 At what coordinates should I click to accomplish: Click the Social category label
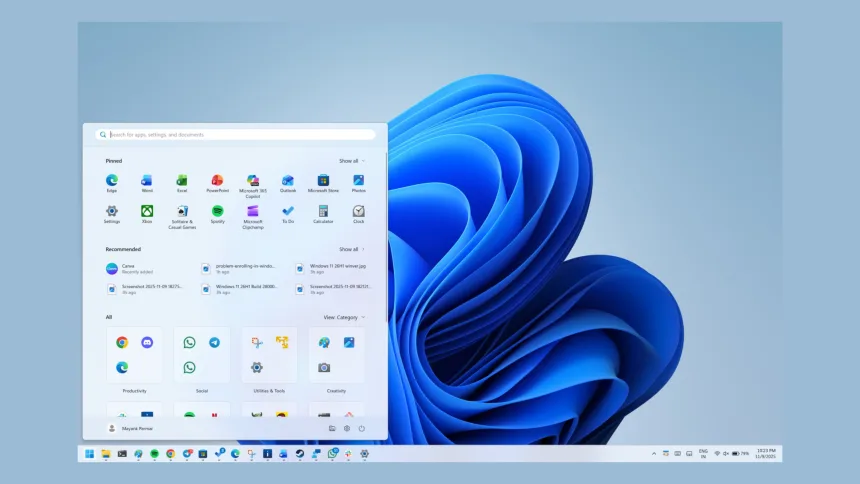point(202,391)
